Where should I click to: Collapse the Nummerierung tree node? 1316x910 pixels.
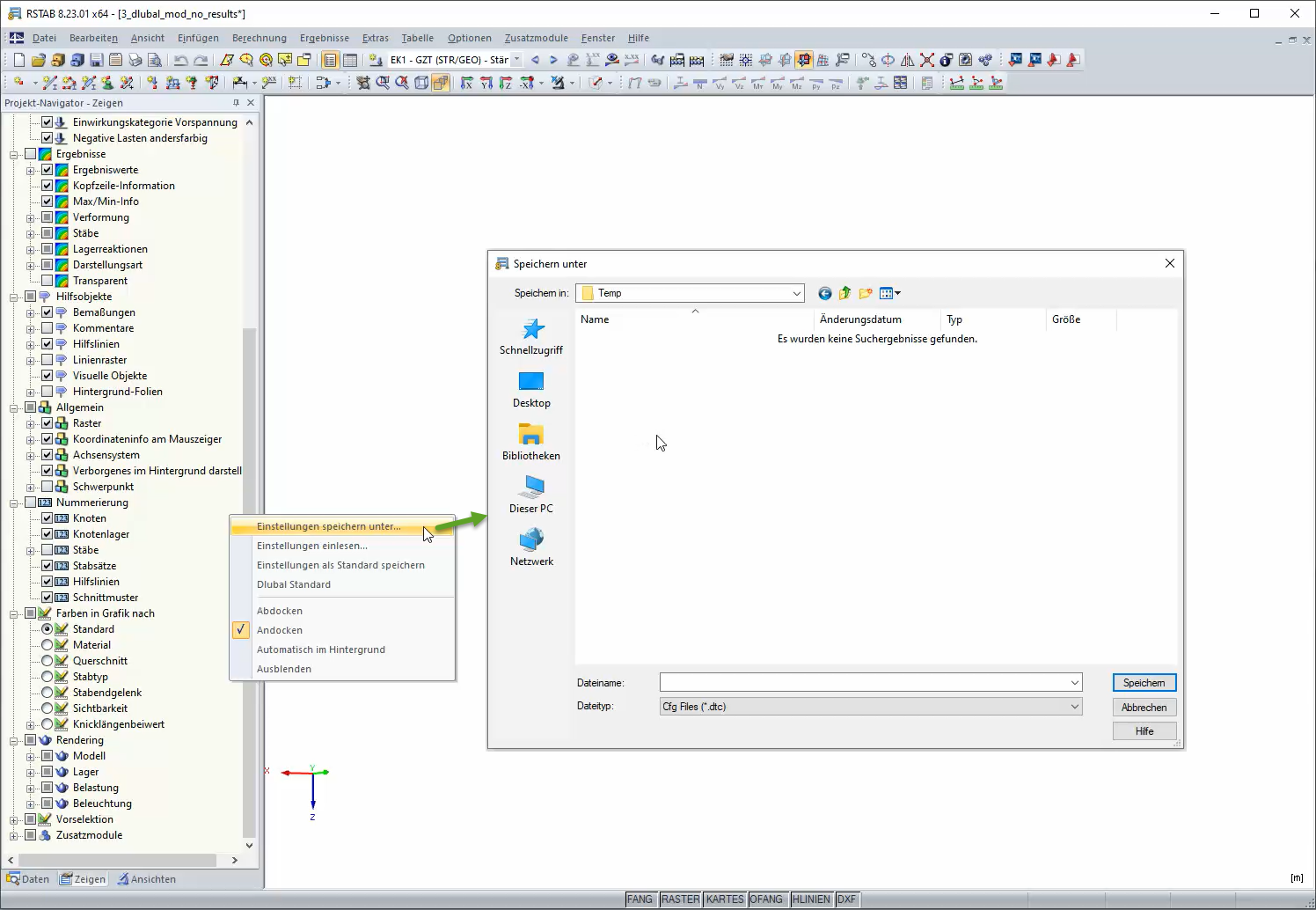14,503
